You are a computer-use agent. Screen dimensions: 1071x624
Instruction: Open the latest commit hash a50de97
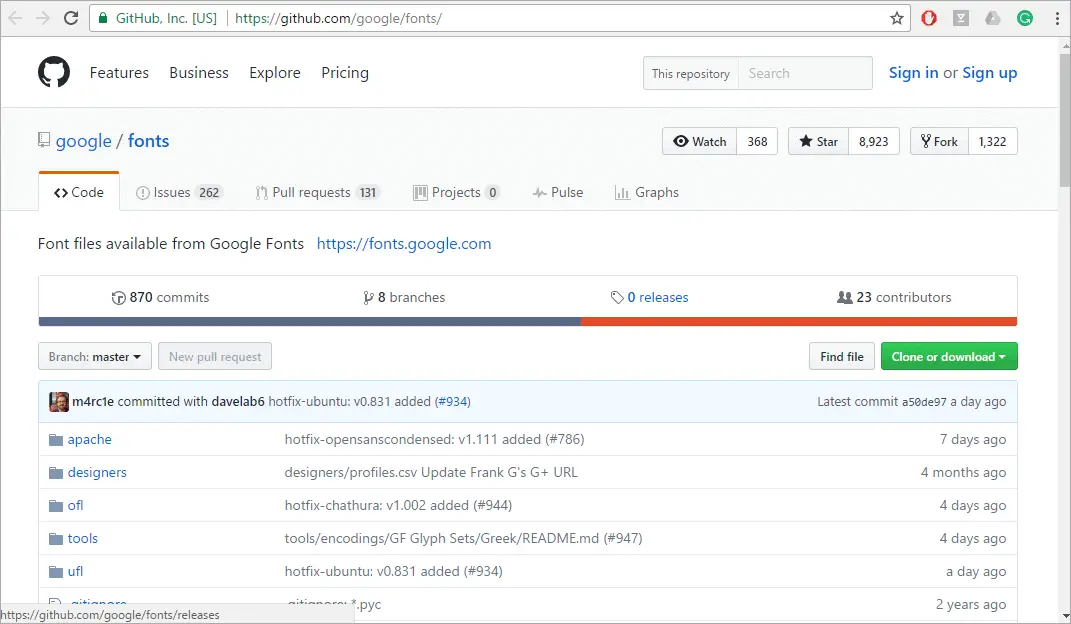924,402
